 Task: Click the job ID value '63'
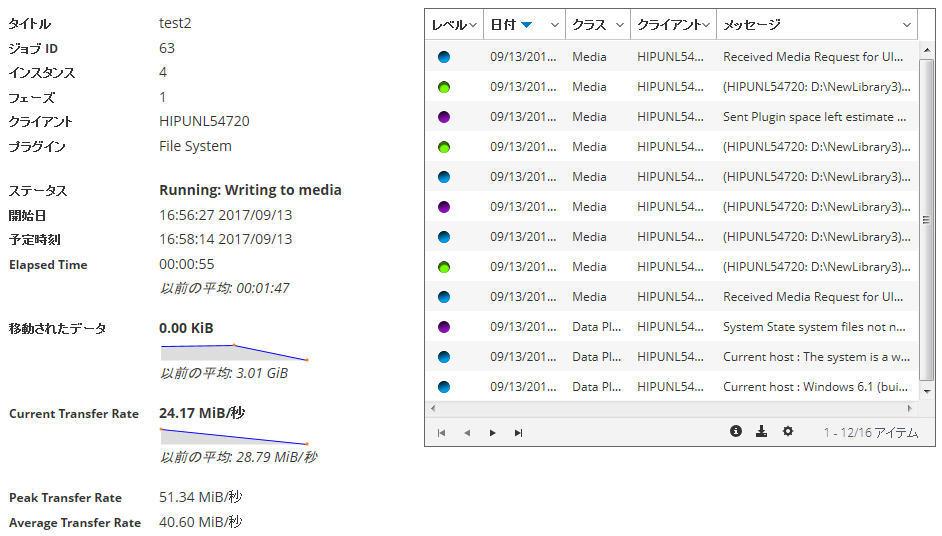(x=167, y=48)
